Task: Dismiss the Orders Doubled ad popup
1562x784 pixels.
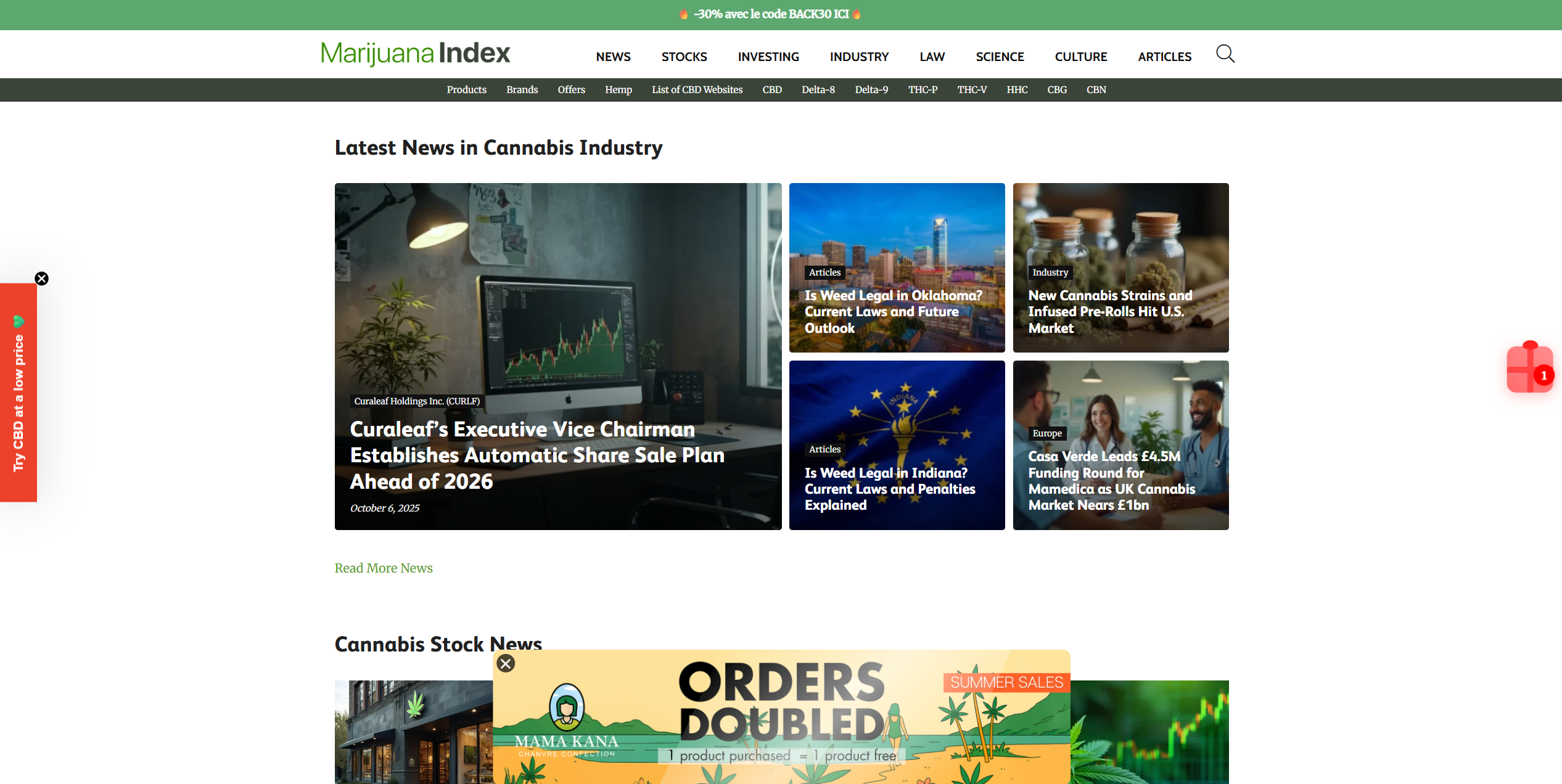Action: 506,664
